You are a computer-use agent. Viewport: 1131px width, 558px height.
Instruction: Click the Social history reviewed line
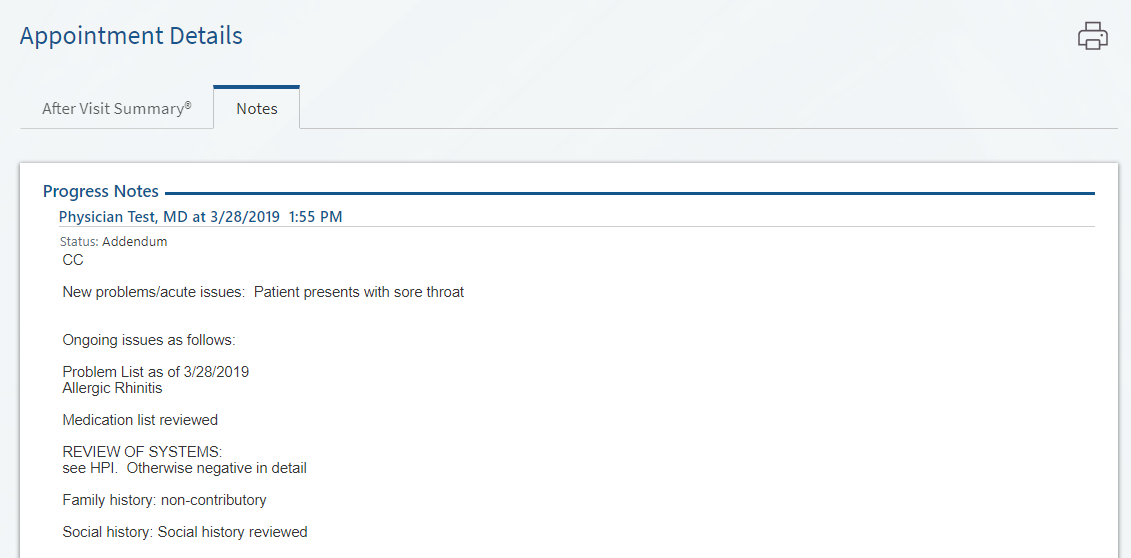pos(185,532)
